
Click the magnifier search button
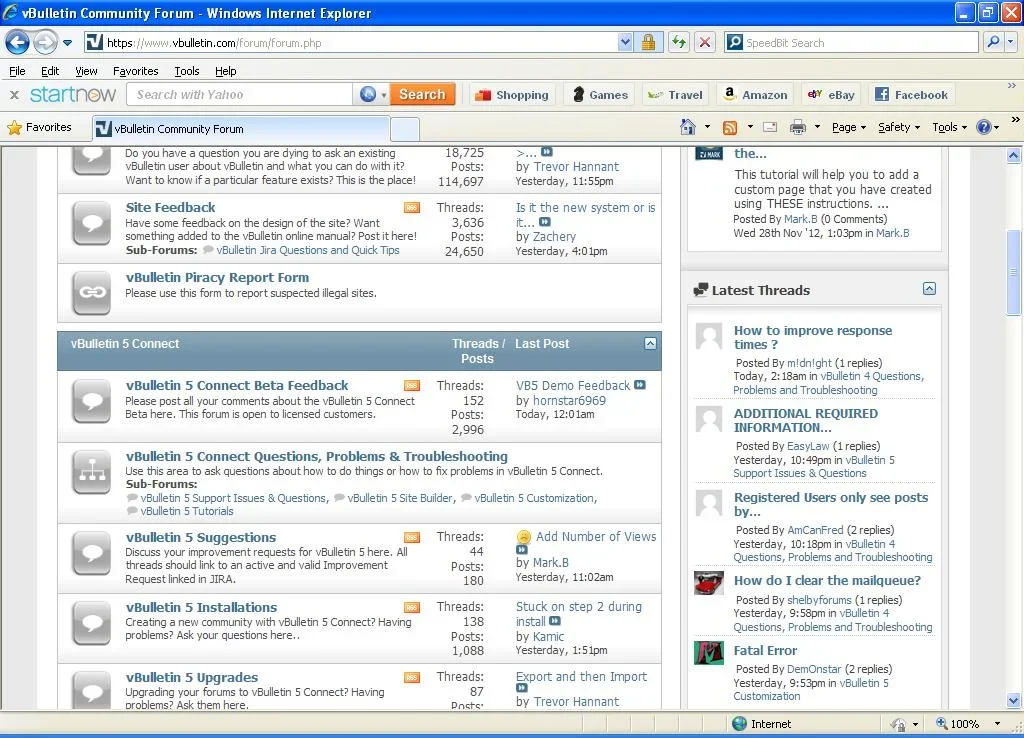click(x=993, y=42)
